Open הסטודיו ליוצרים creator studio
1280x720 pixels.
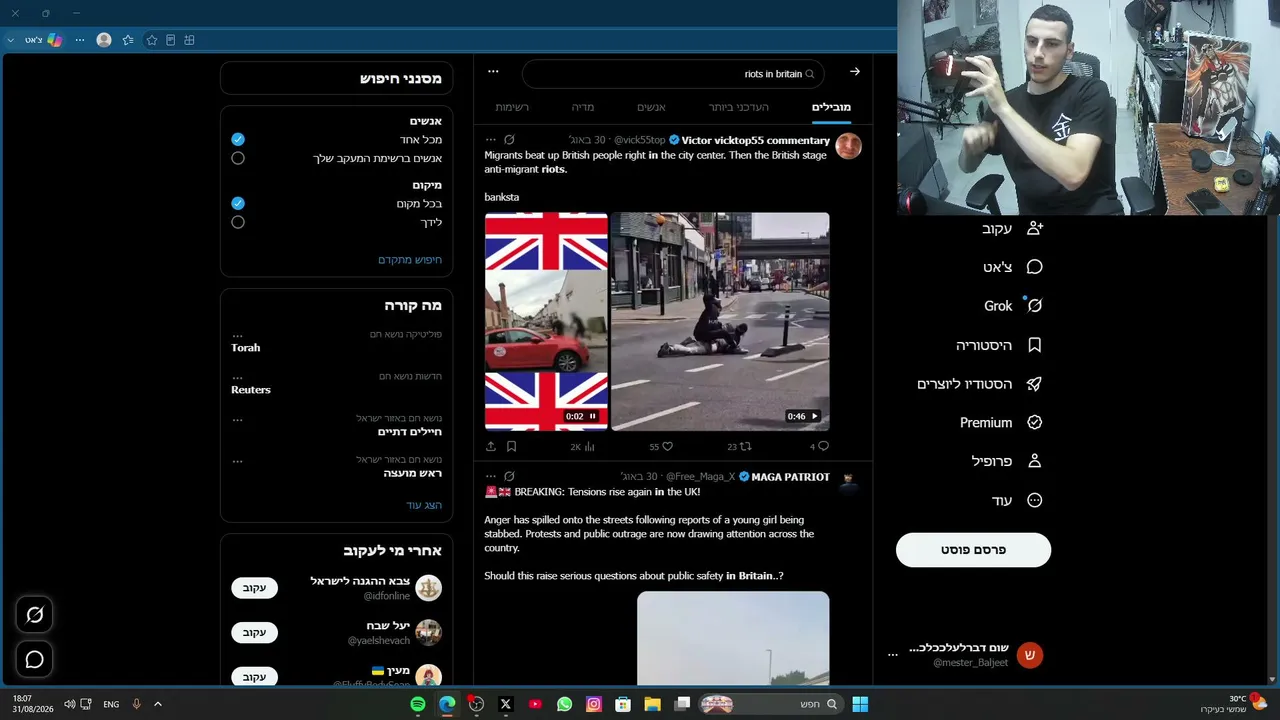980,384
